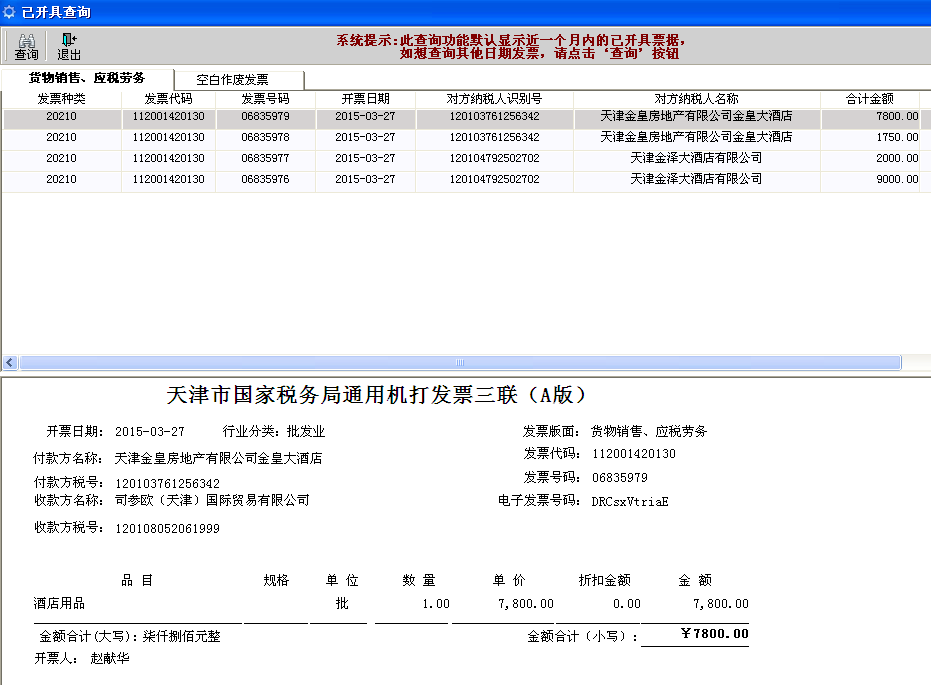Switch to 货物销售、应税劳务 tab

87,78
